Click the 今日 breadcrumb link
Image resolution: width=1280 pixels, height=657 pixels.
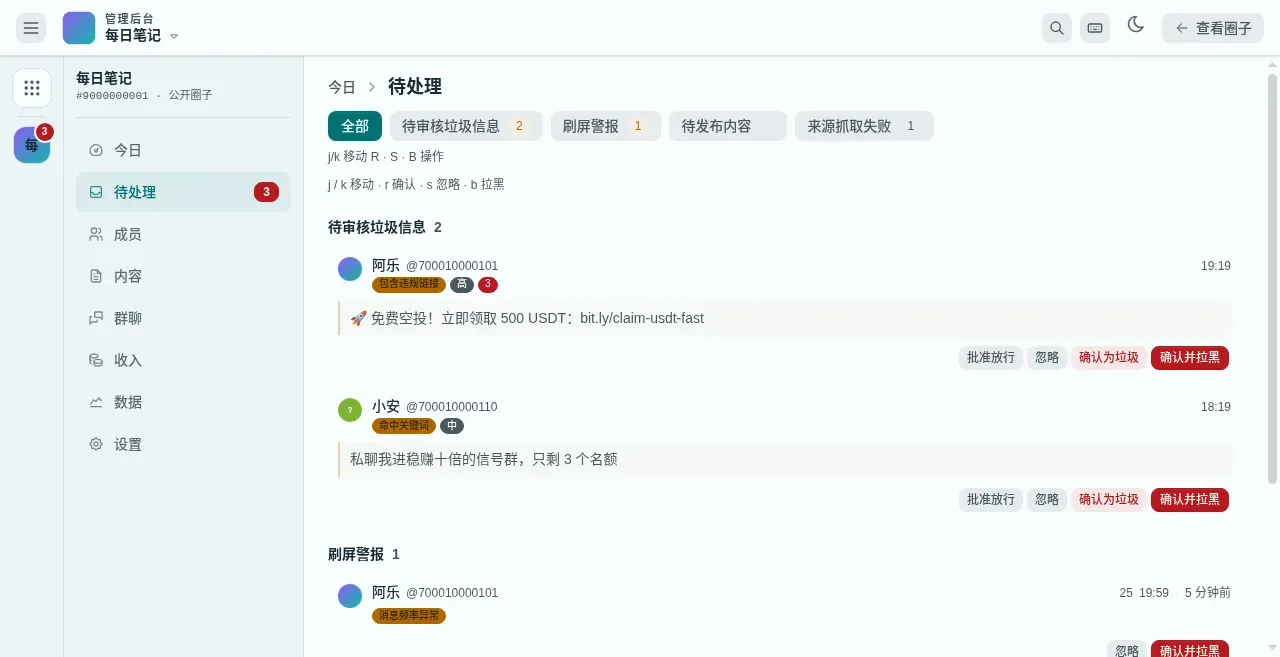tap(342, 87)
